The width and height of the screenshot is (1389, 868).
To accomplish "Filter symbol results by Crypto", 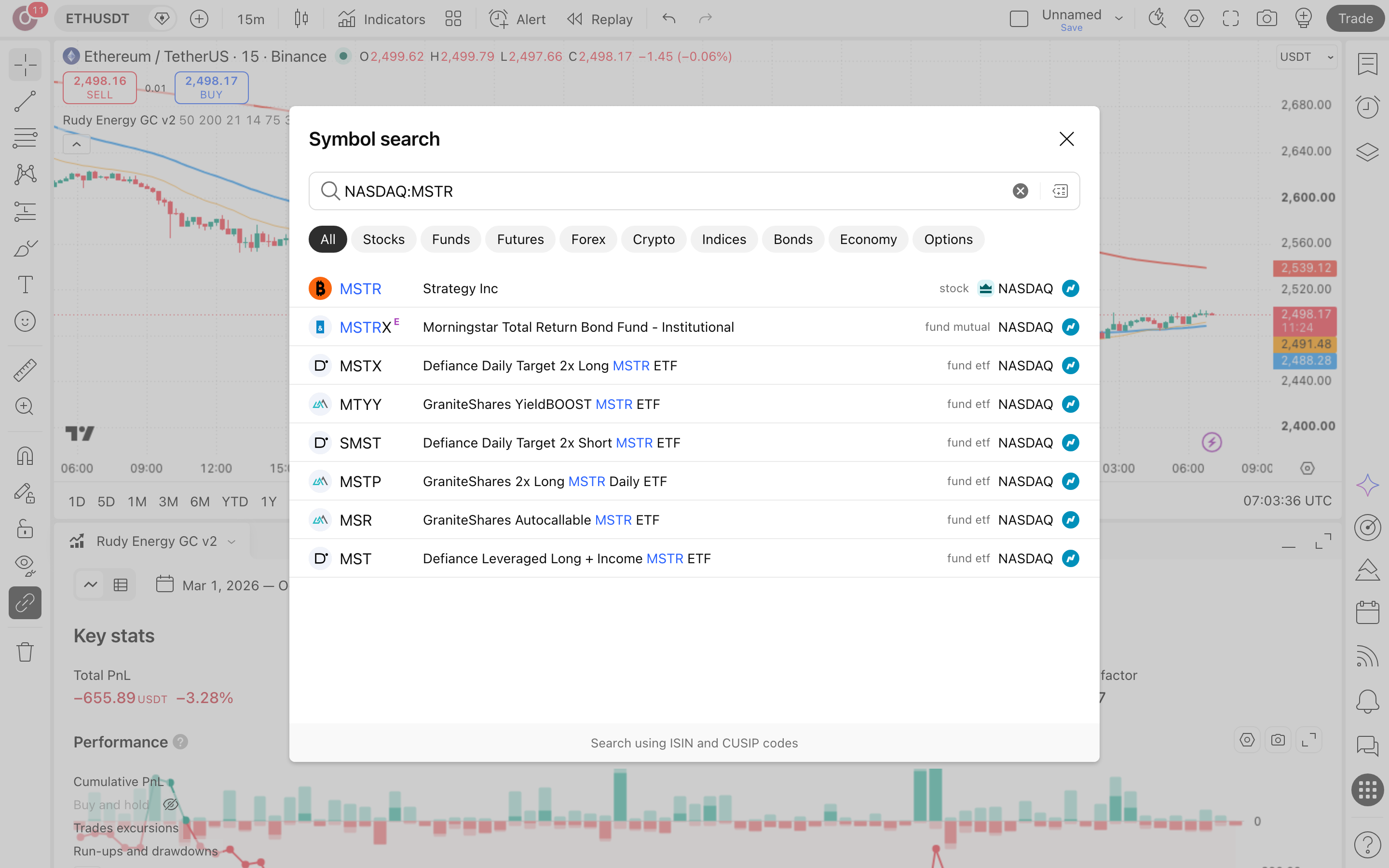I will [x=653, y=239].
